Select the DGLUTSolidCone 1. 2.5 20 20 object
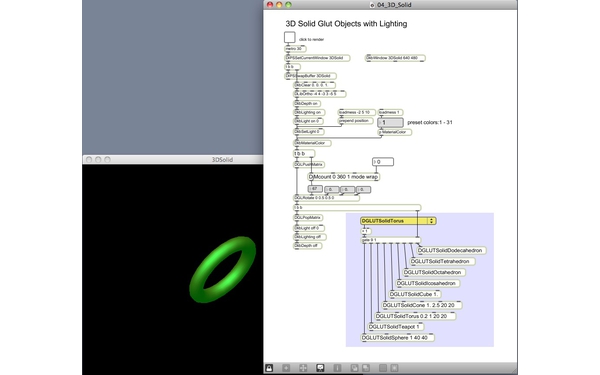This screenshot has height=375, width=600. [422, 305]
